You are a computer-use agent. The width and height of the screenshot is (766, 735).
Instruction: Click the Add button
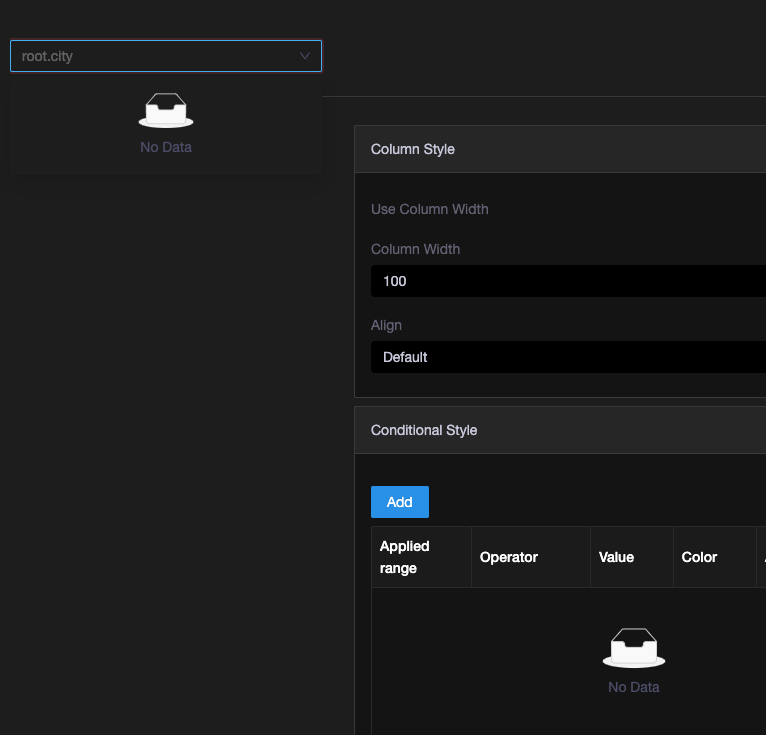(x=400, y=502)
